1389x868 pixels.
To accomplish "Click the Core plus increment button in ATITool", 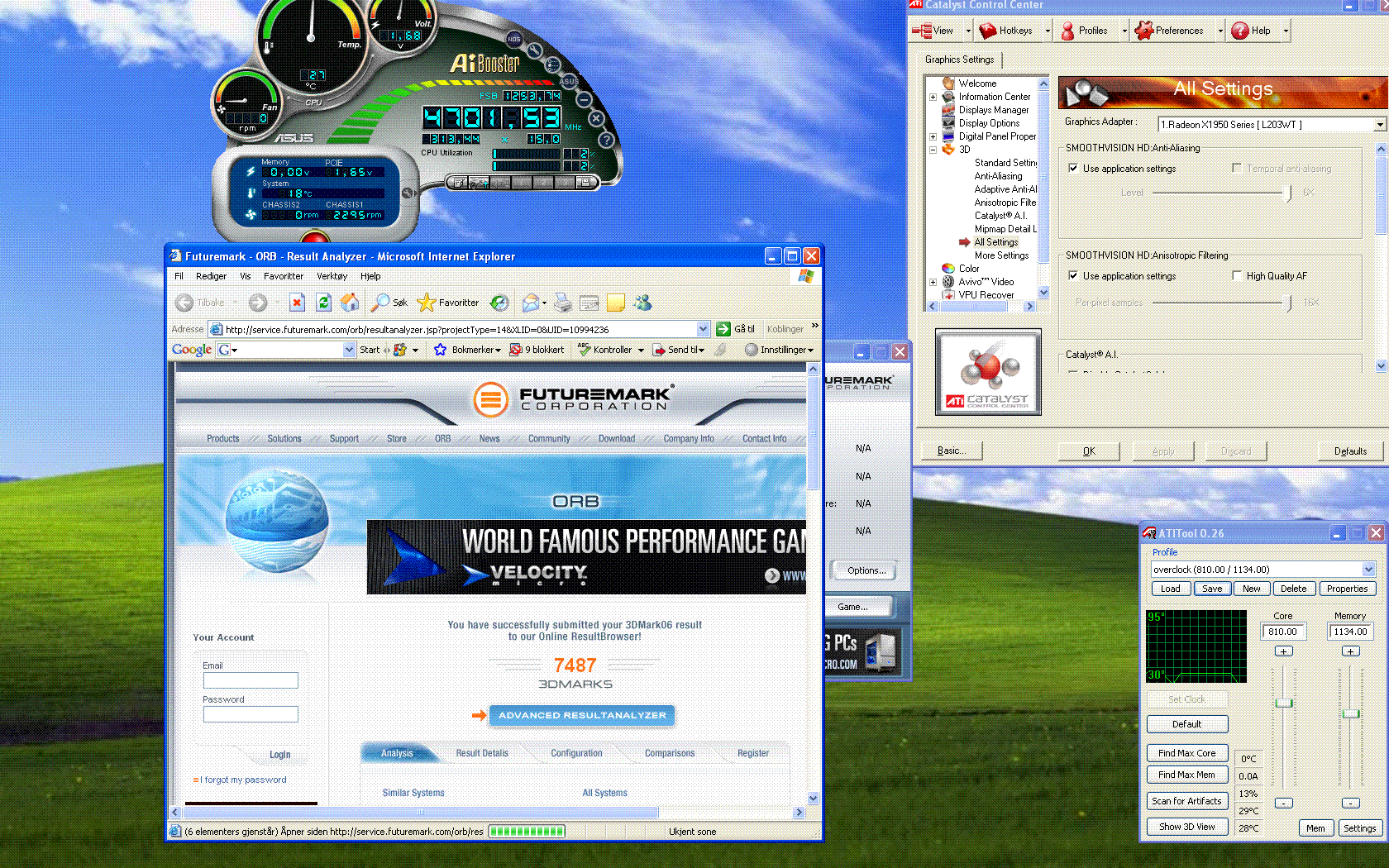I will point(1283,651).
